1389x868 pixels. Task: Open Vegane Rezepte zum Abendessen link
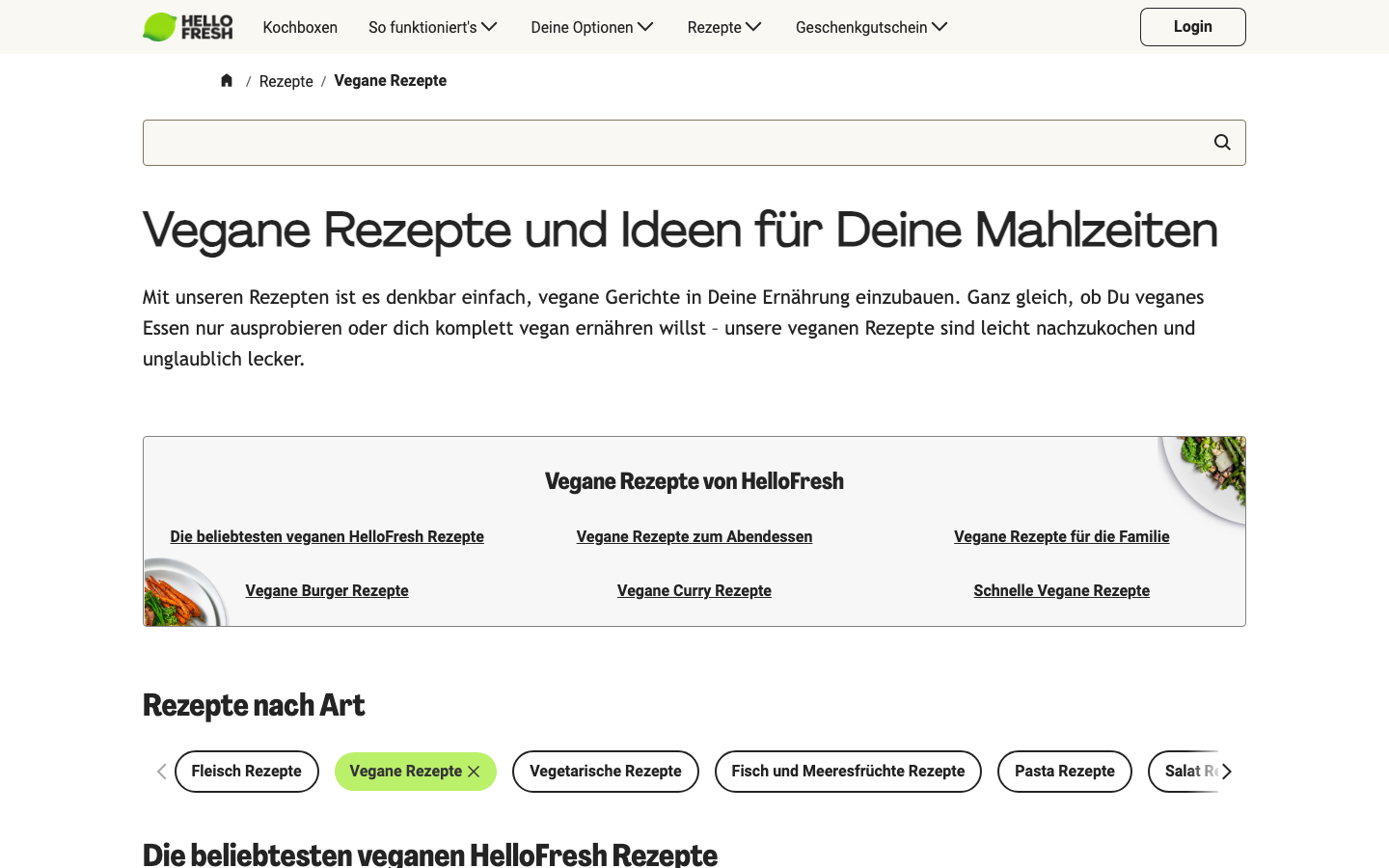point(694,536)
